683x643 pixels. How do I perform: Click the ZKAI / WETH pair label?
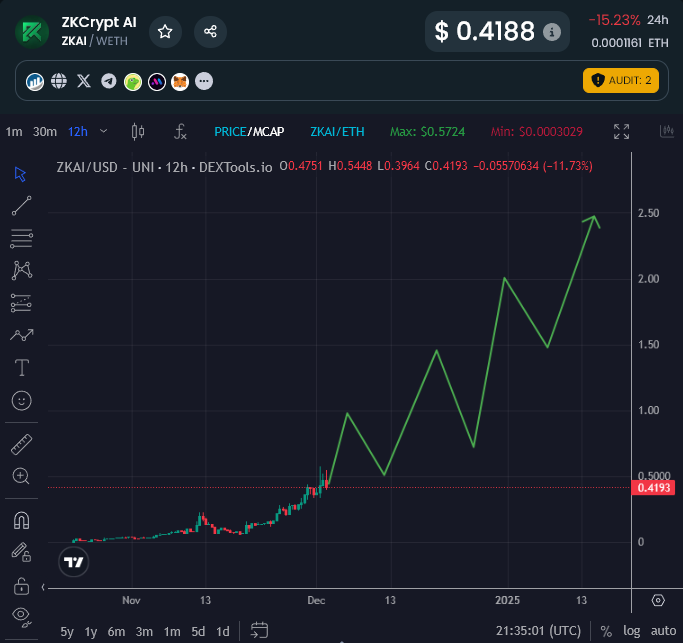[x=95, y=41]
